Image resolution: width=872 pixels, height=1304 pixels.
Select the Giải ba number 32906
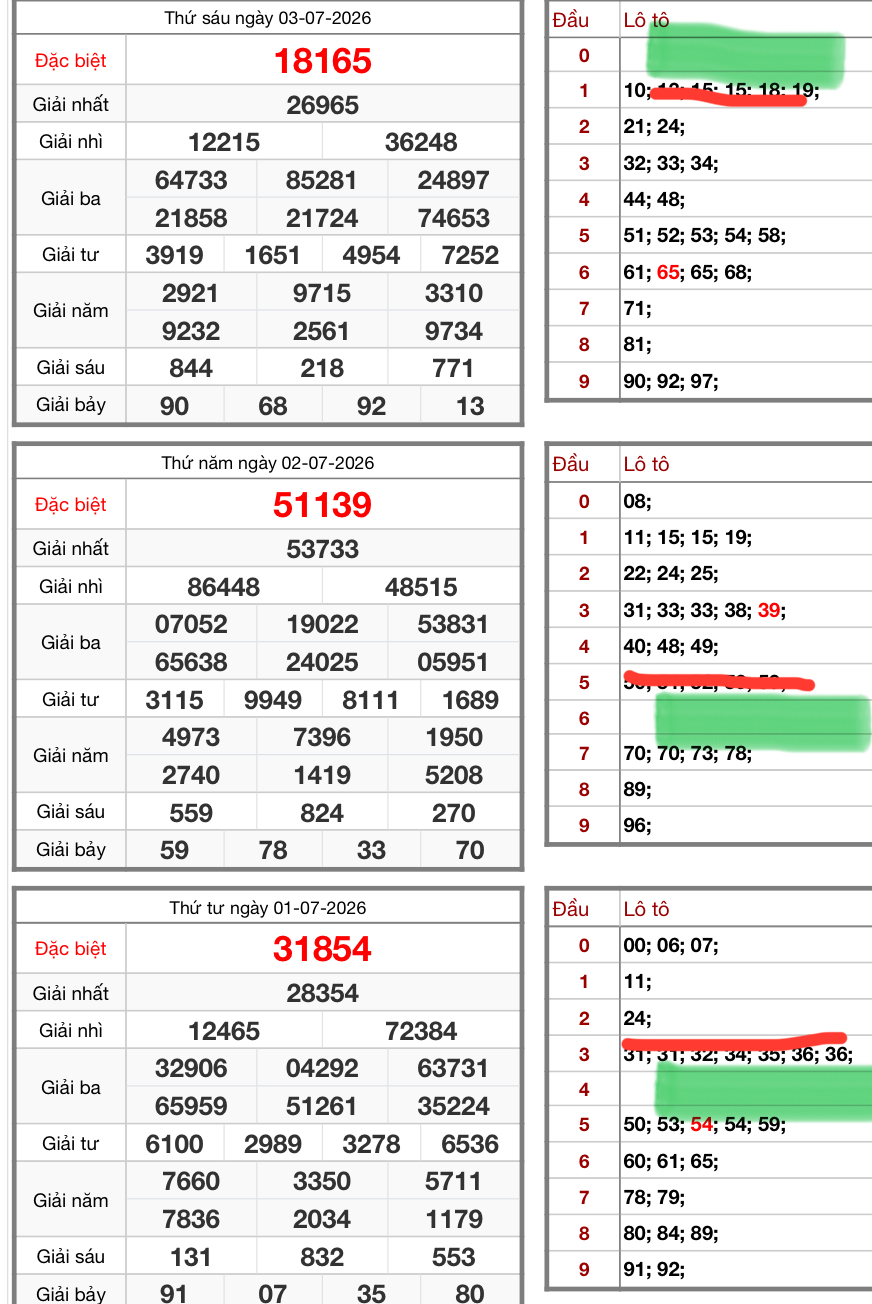pos(191,1068)
